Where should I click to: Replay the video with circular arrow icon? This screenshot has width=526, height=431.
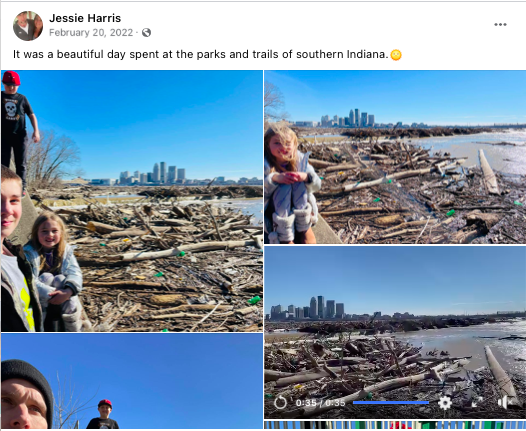coord(280,402)
